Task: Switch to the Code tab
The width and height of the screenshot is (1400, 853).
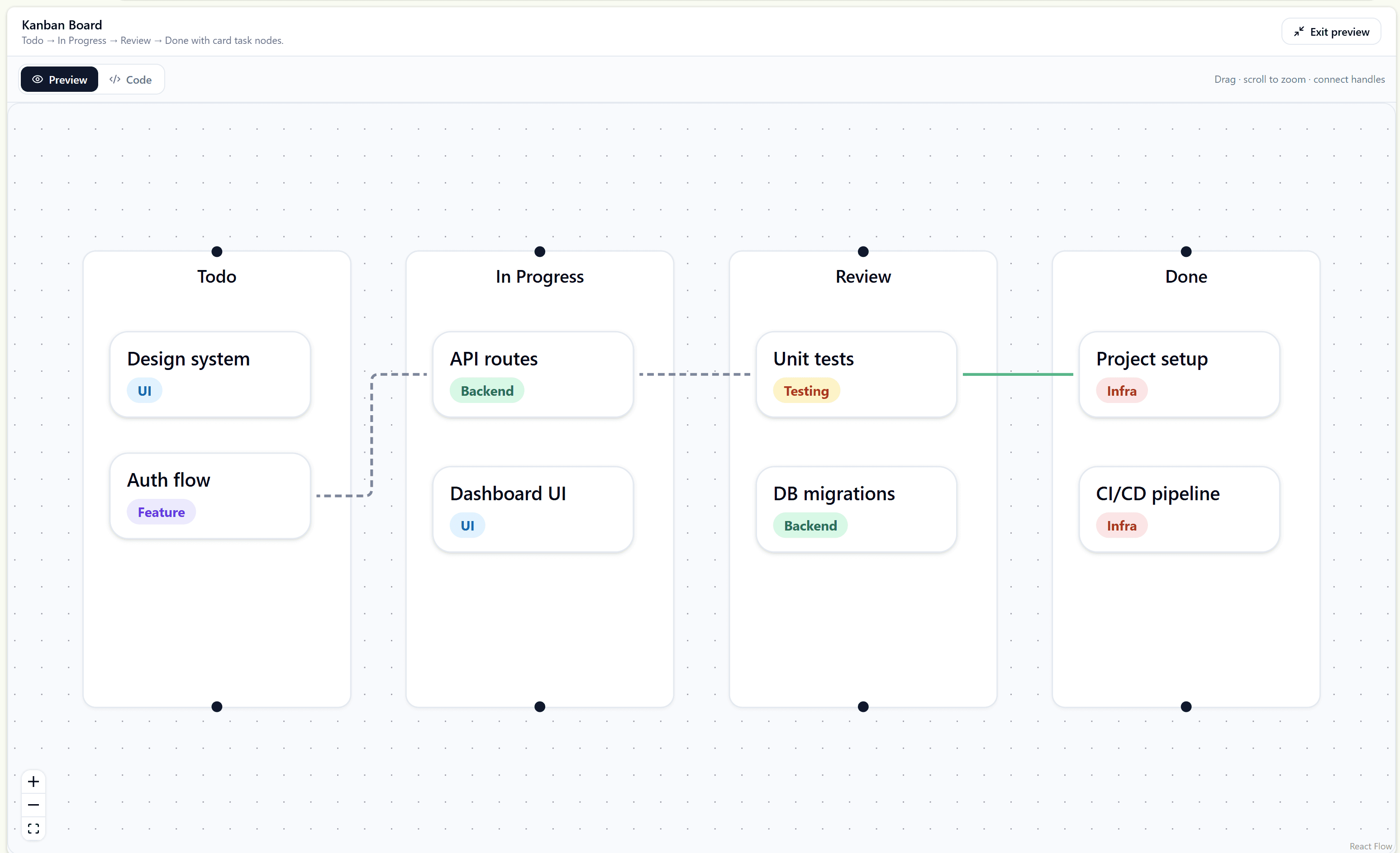Action: pos(131,80)
